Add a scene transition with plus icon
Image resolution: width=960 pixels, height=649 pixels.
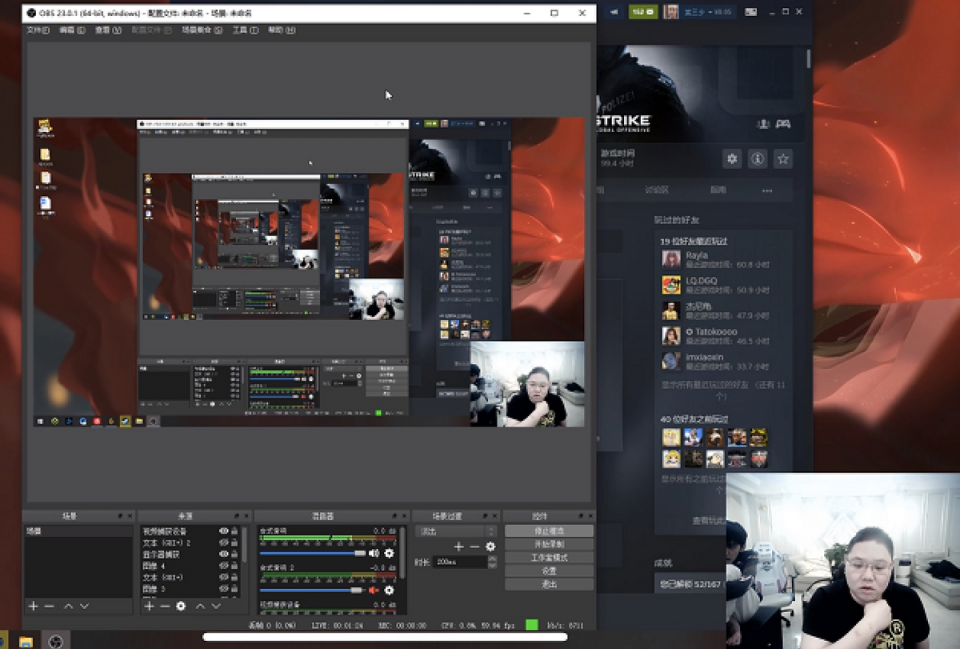(459, 546)
